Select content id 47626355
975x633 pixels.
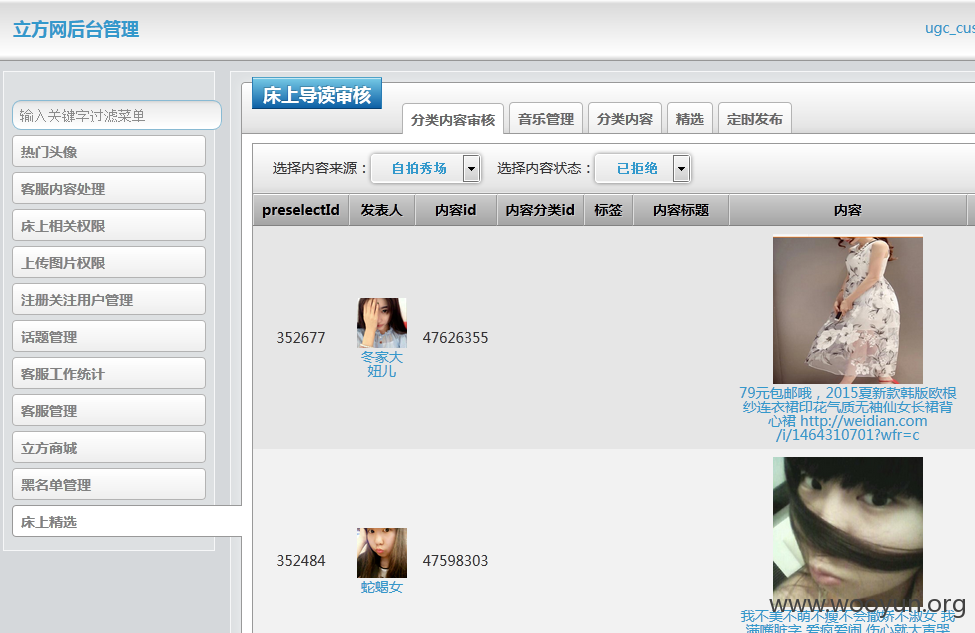coord(456,338)
